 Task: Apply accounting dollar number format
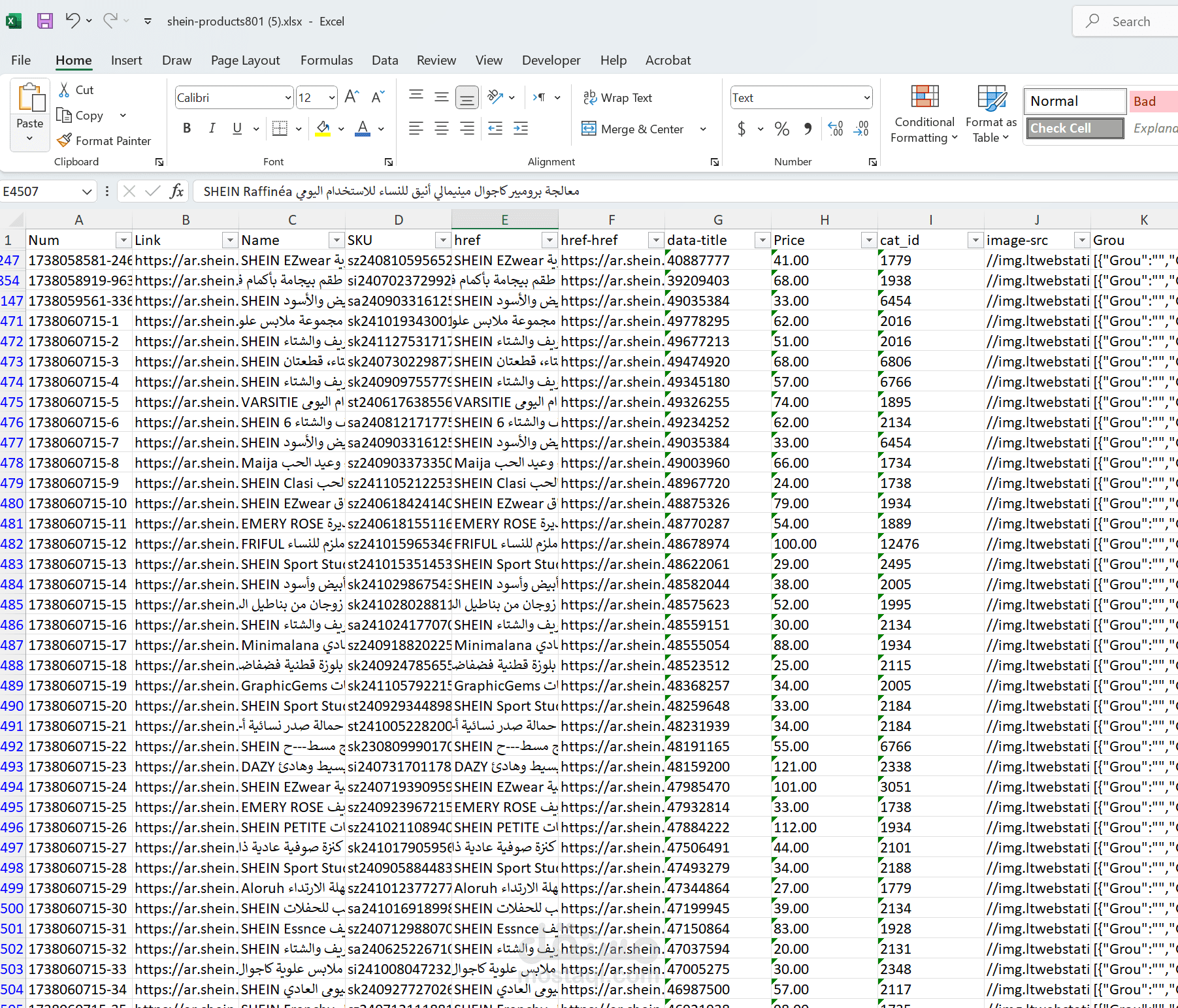pos(742,129)
